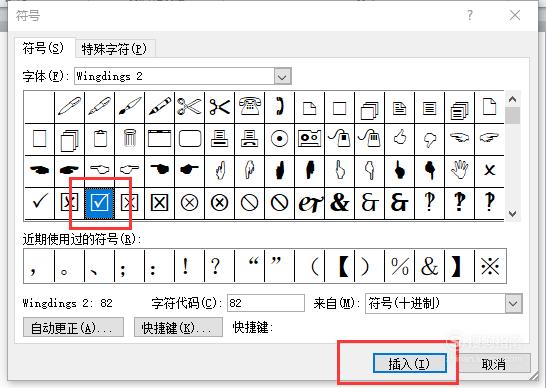Select the highlighted checked box symbol

click(100, 202)
